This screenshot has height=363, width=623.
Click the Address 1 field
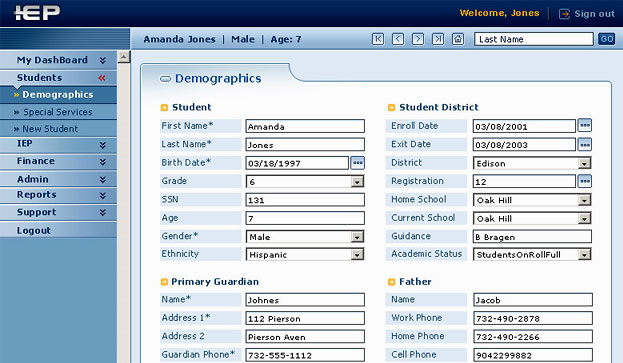(305, 318)
